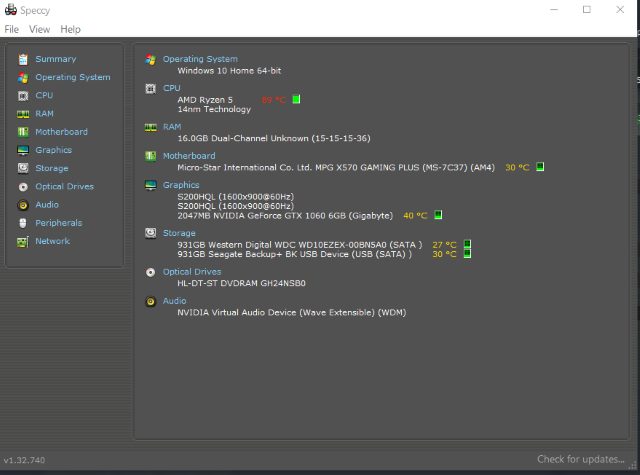Open Storage section from sidebar
The width and height of the screenshot is (640, 475).
[x=52, y=168]
